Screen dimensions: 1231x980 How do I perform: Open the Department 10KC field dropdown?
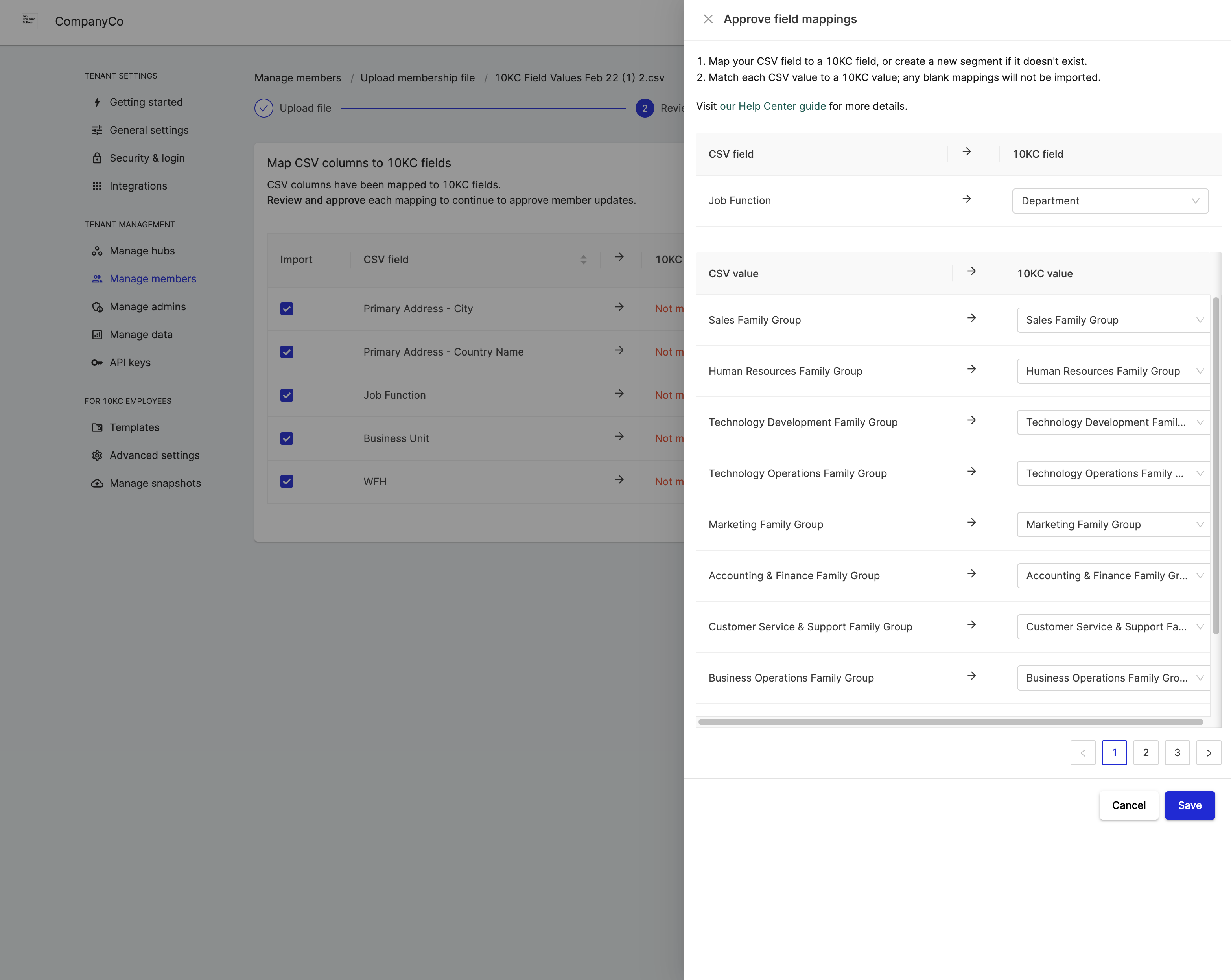[x=1110, y=201]
